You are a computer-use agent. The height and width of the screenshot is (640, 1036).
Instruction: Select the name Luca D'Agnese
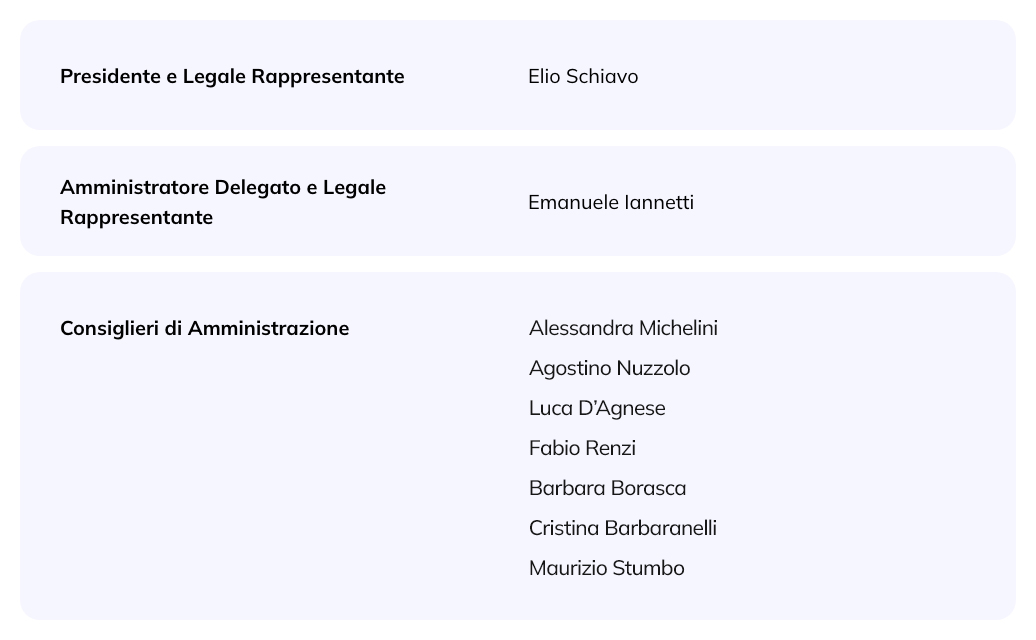597,409
